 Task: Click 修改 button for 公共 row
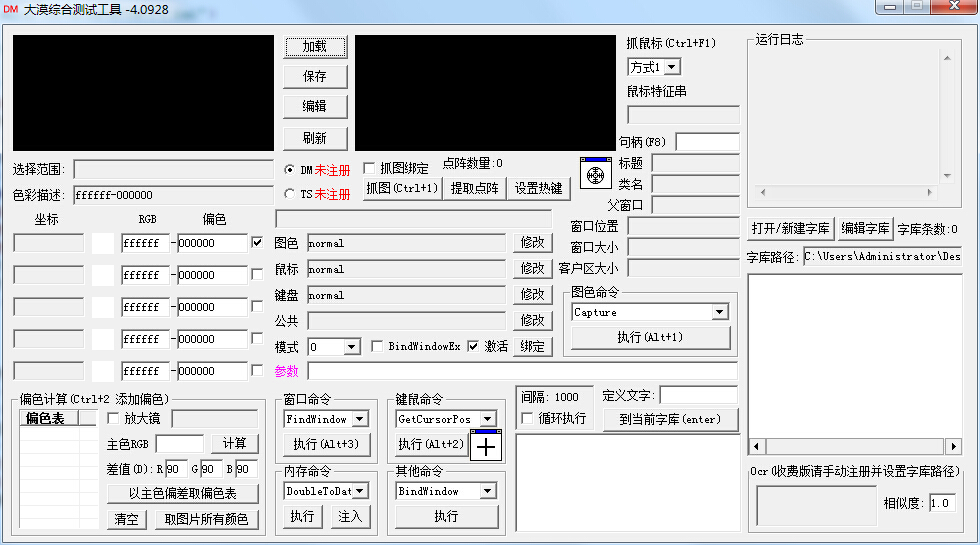click(x=532, y=321)
